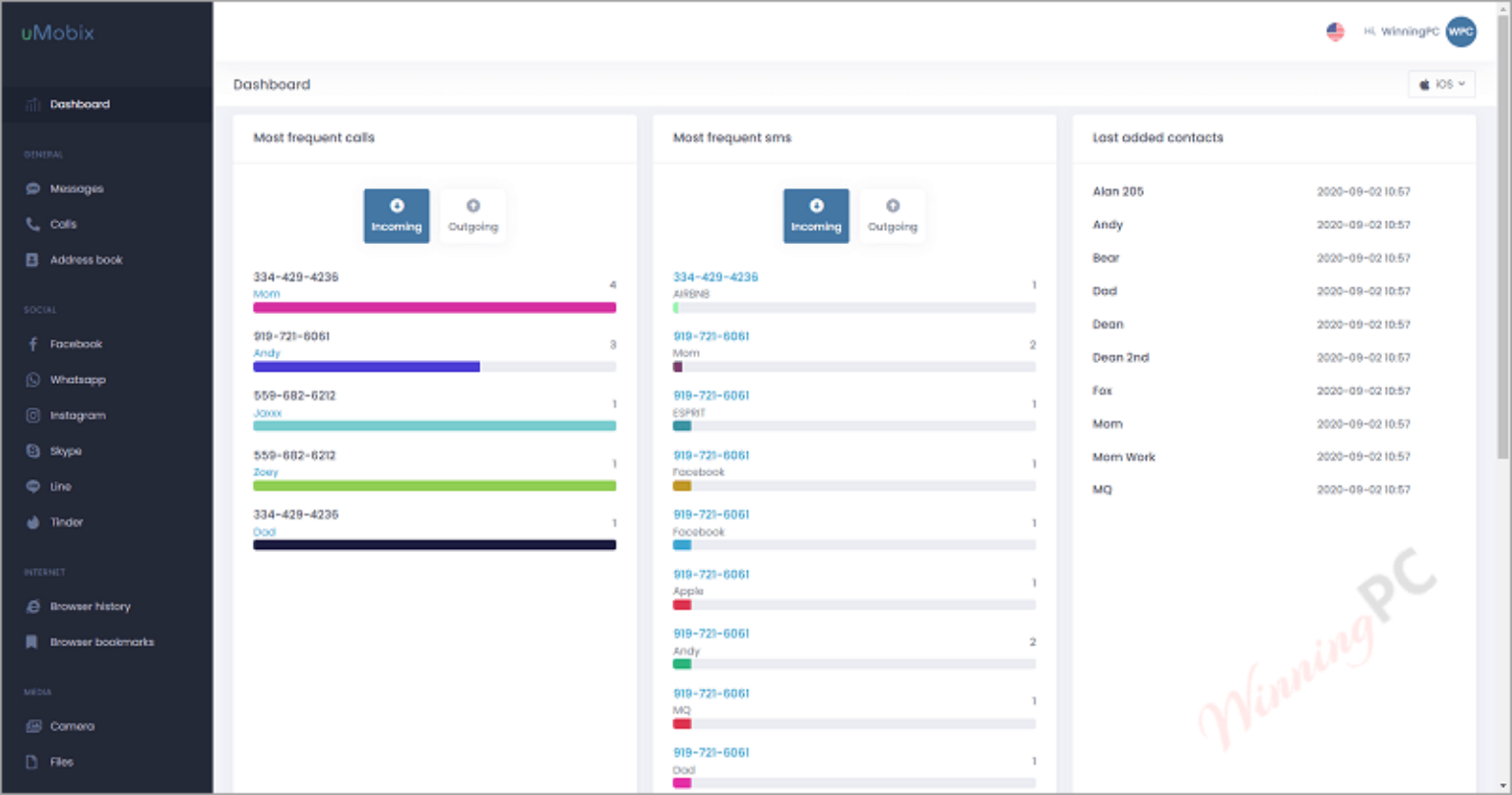Open the Skype sidebar icon

tap(32, 451)
